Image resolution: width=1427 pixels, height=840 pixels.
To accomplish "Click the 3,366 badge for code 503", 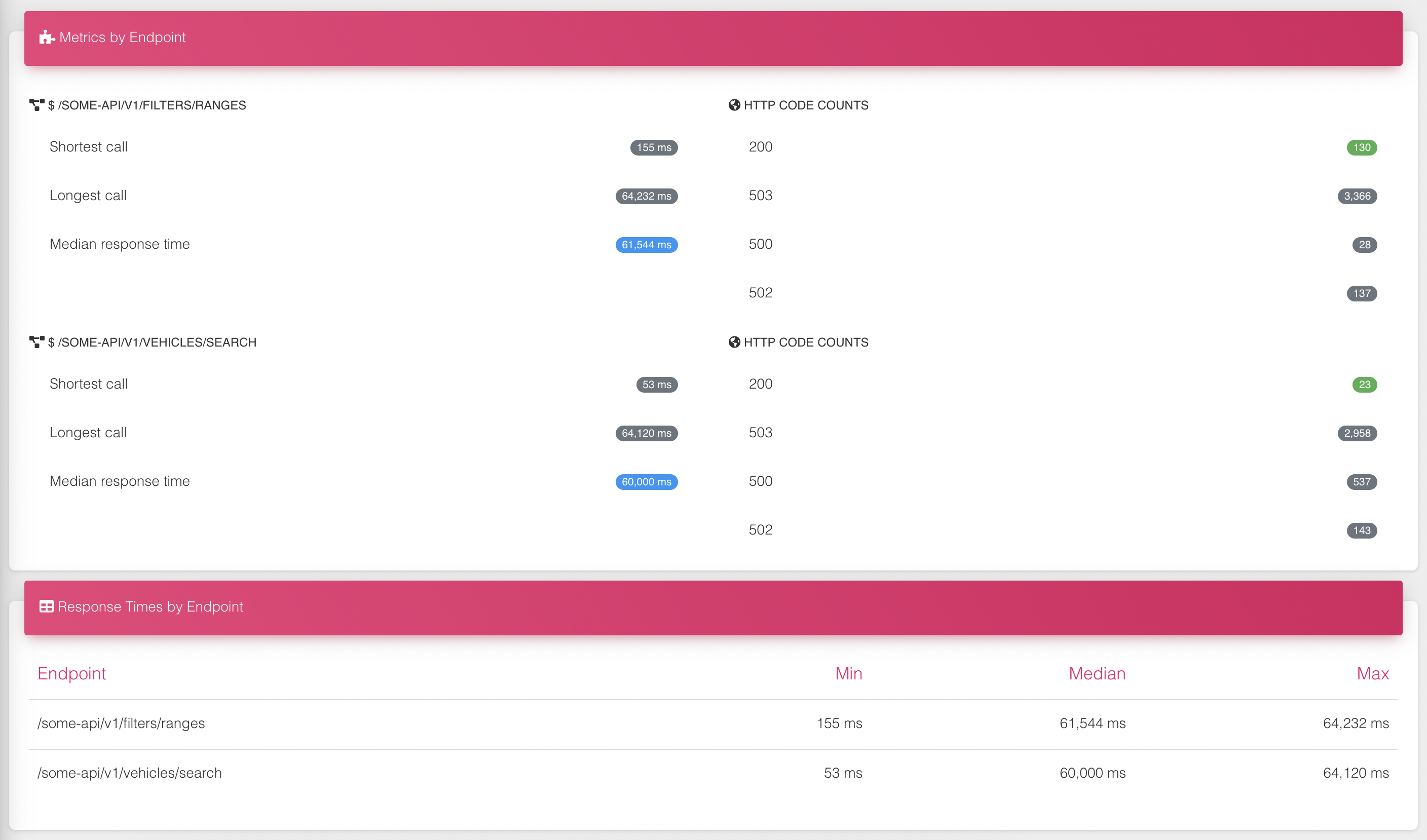I will click(1357, 197).
